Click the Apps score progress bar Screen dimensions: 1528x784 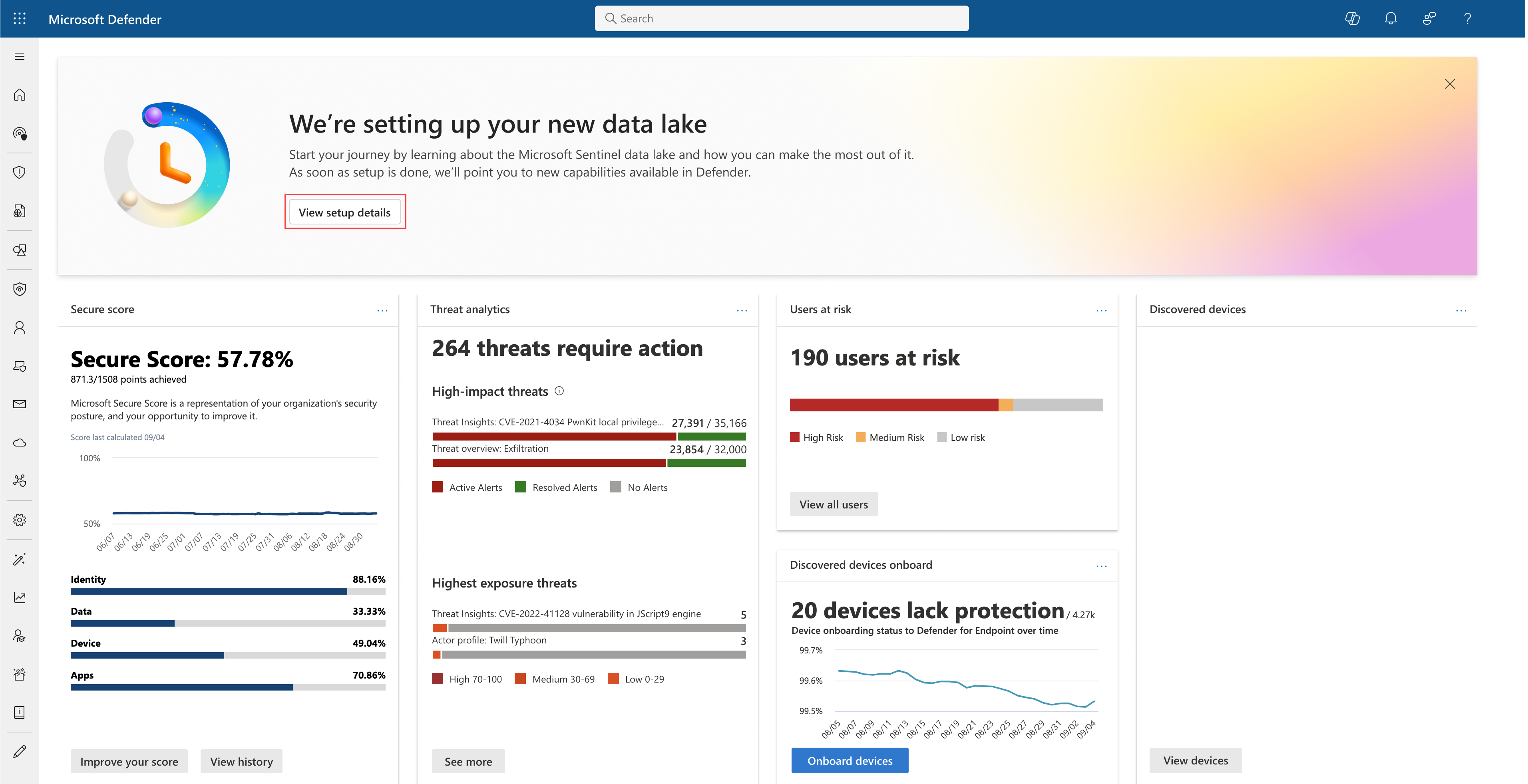pyautogui.click(x=228, y=687)
